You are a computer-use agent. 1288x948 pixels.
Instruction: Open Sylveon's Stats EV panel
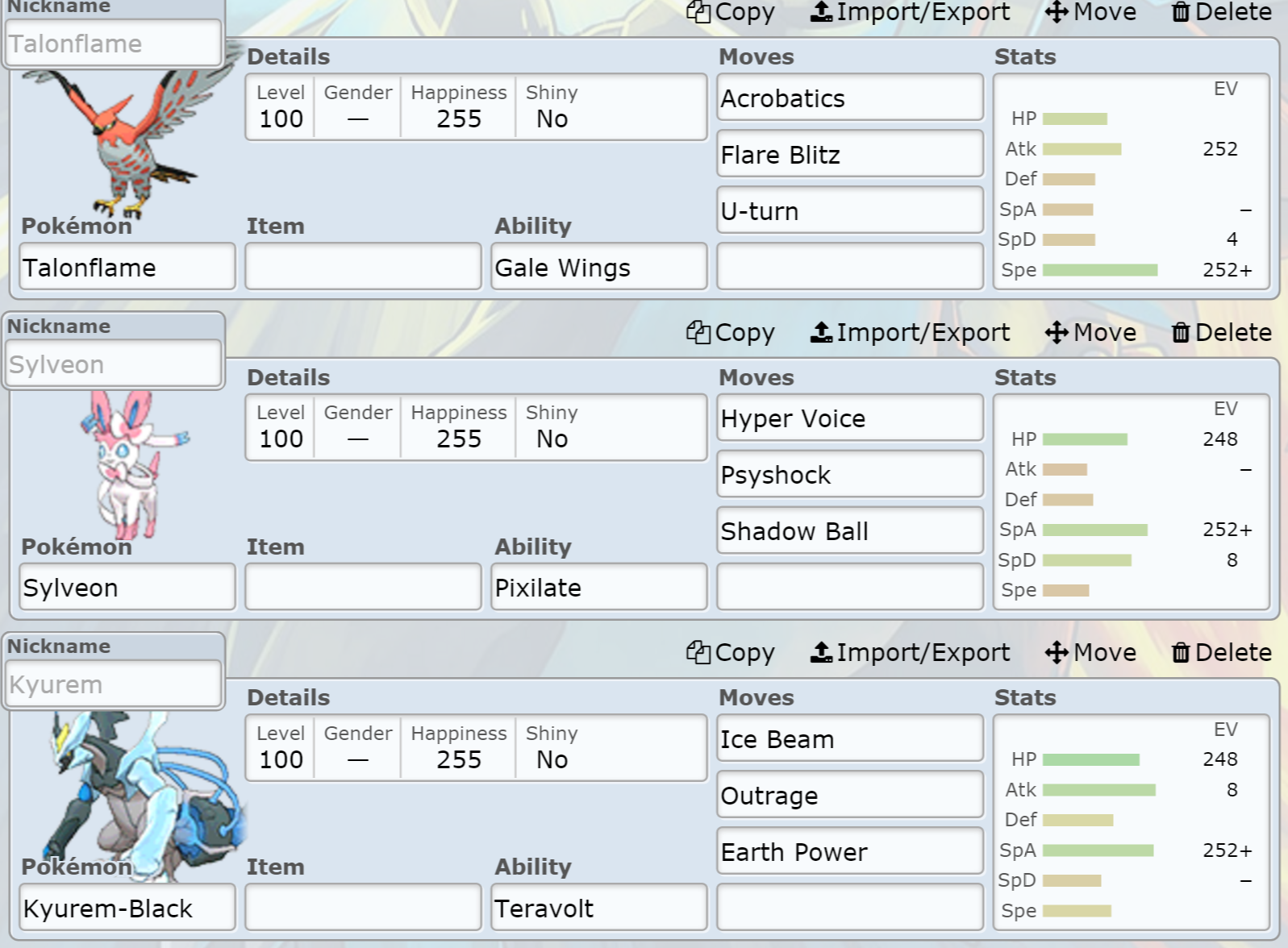click(x=1132, y=501)
